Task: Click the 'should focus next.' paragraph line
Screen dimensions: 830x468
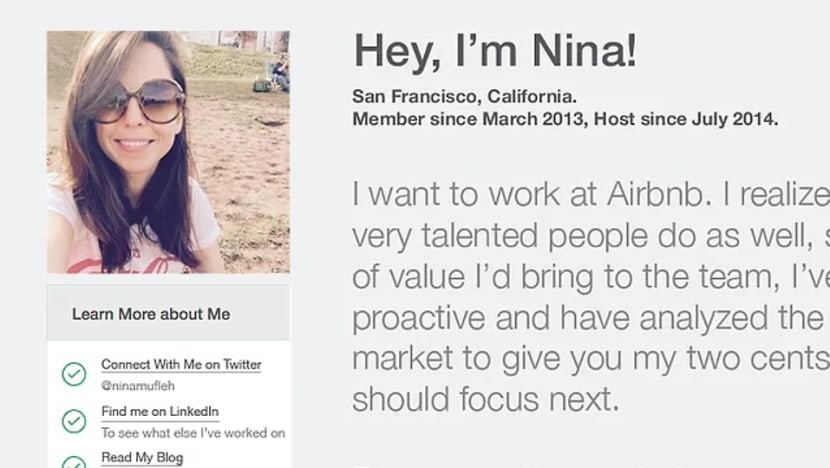Action: coord(485,399)
